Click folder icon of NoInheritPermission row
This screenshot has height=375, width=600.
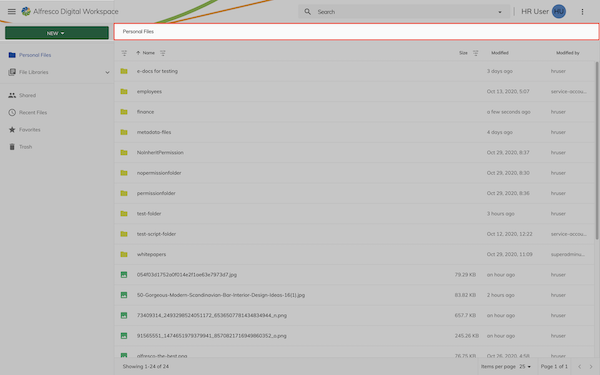pos(124,152)
